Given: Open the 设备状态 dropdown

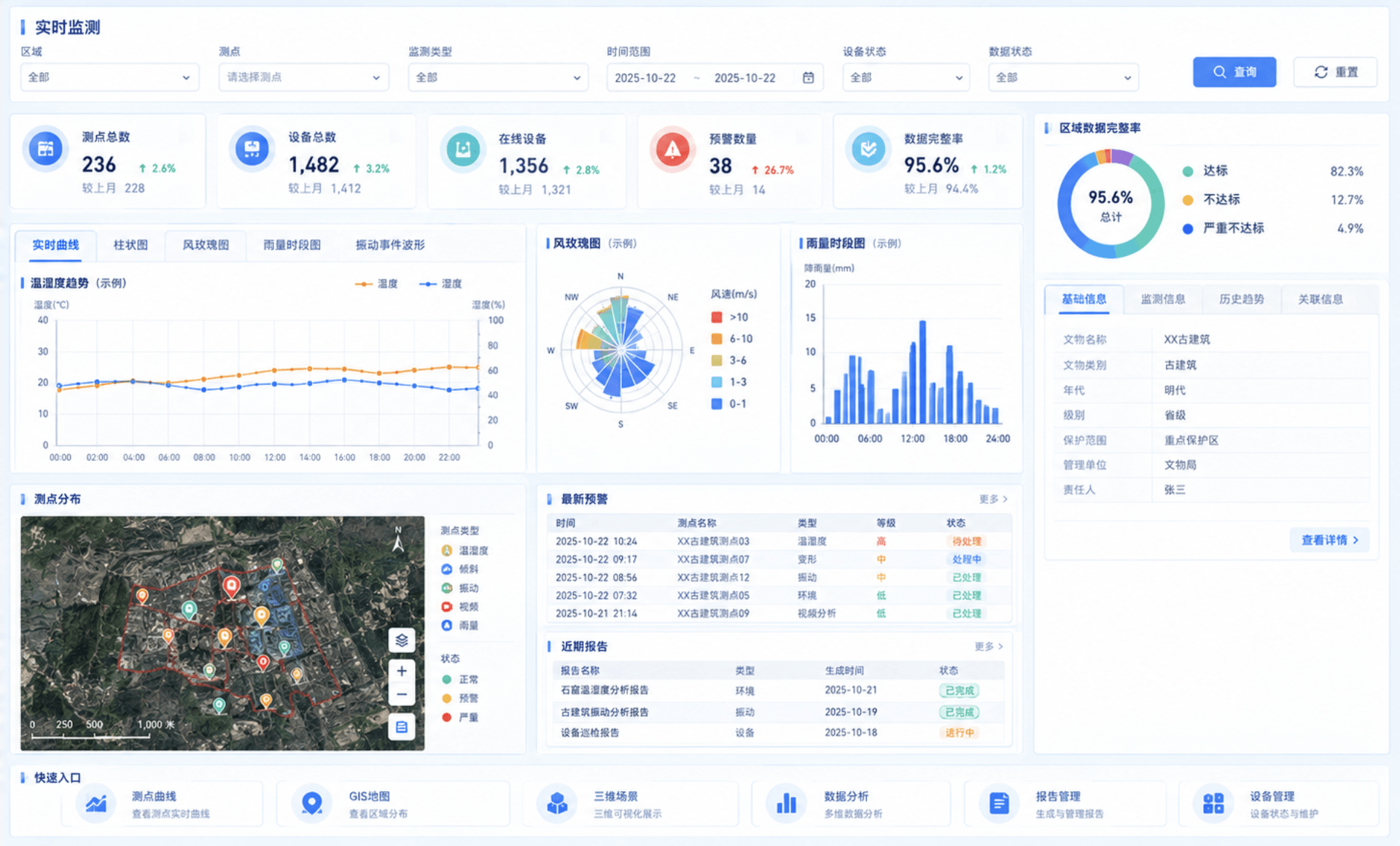Looking at the screenshot, I should pos(906,77).
